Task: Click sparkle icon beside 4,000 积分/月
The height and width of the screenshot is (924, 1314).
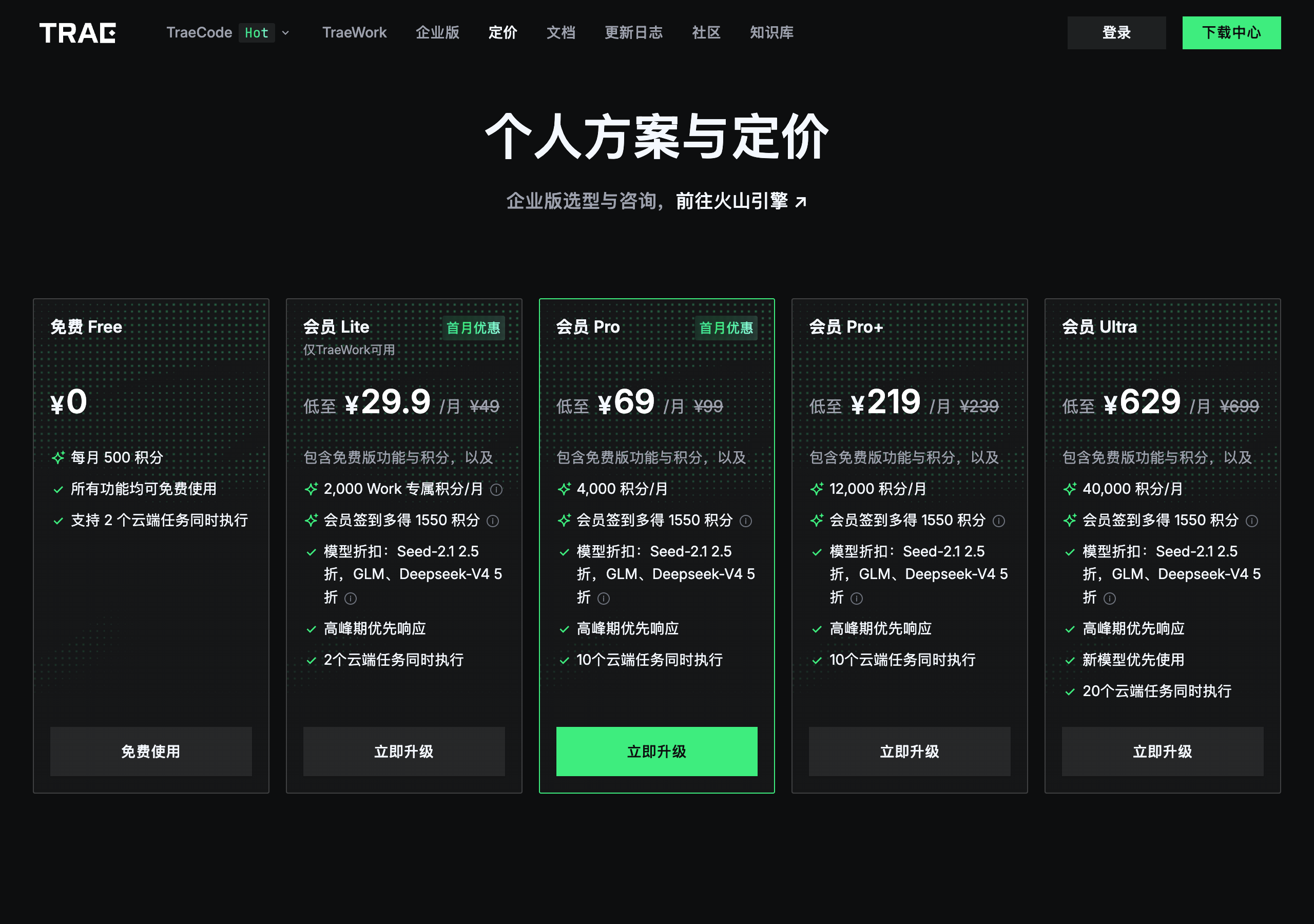Action: (564, 489)
